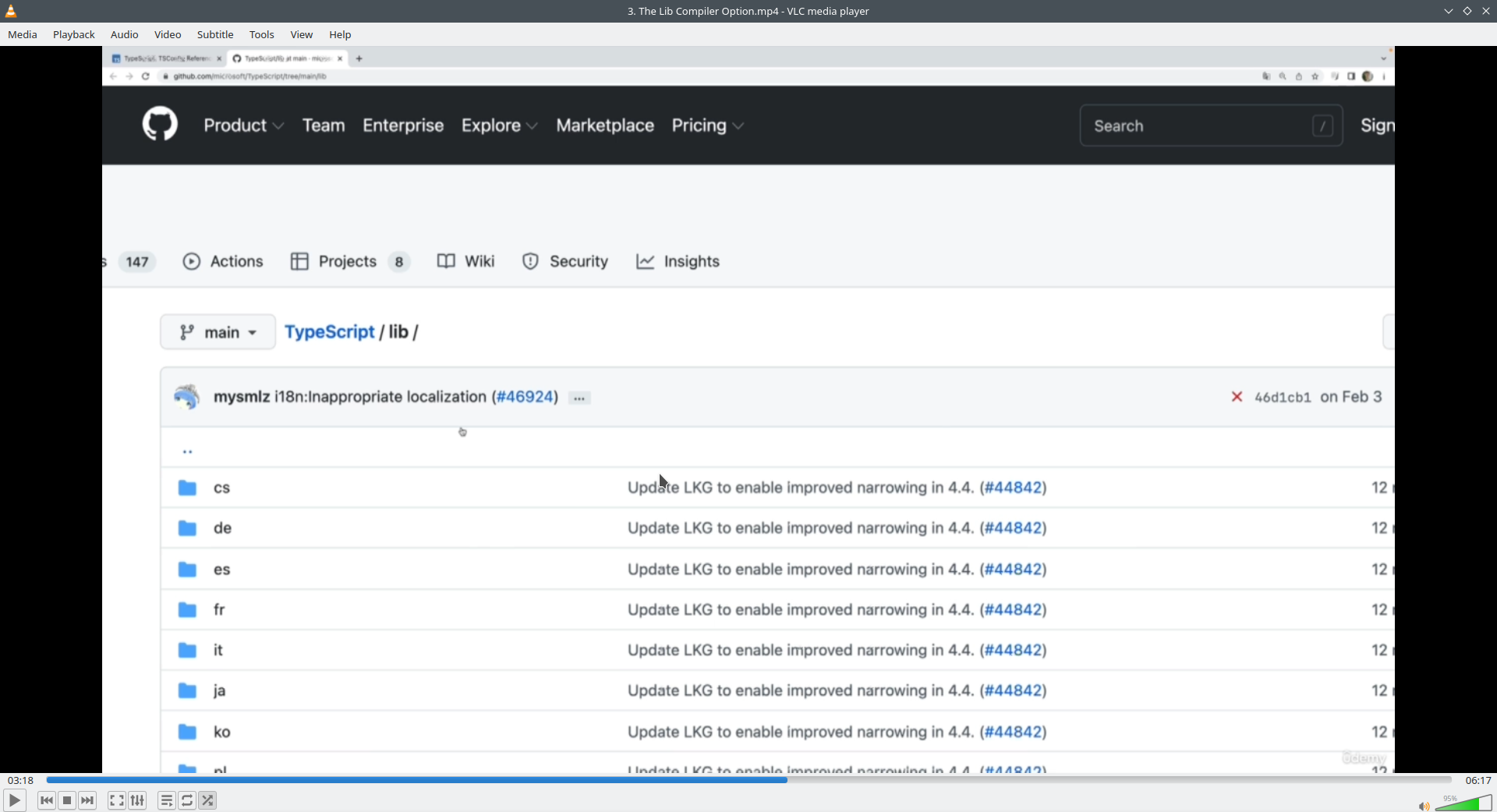
Task: Open the View menu
Action: [x=302, y=34]
